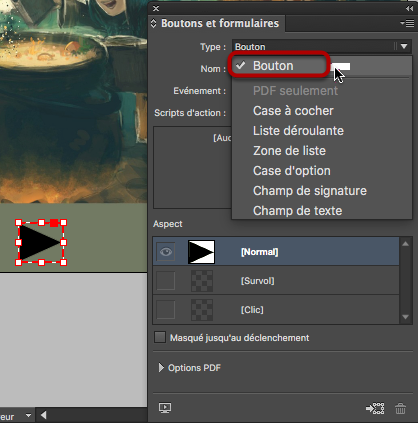Click the preview spread icon at panel bottom
The image size is (418, 423).
point(165,407)
